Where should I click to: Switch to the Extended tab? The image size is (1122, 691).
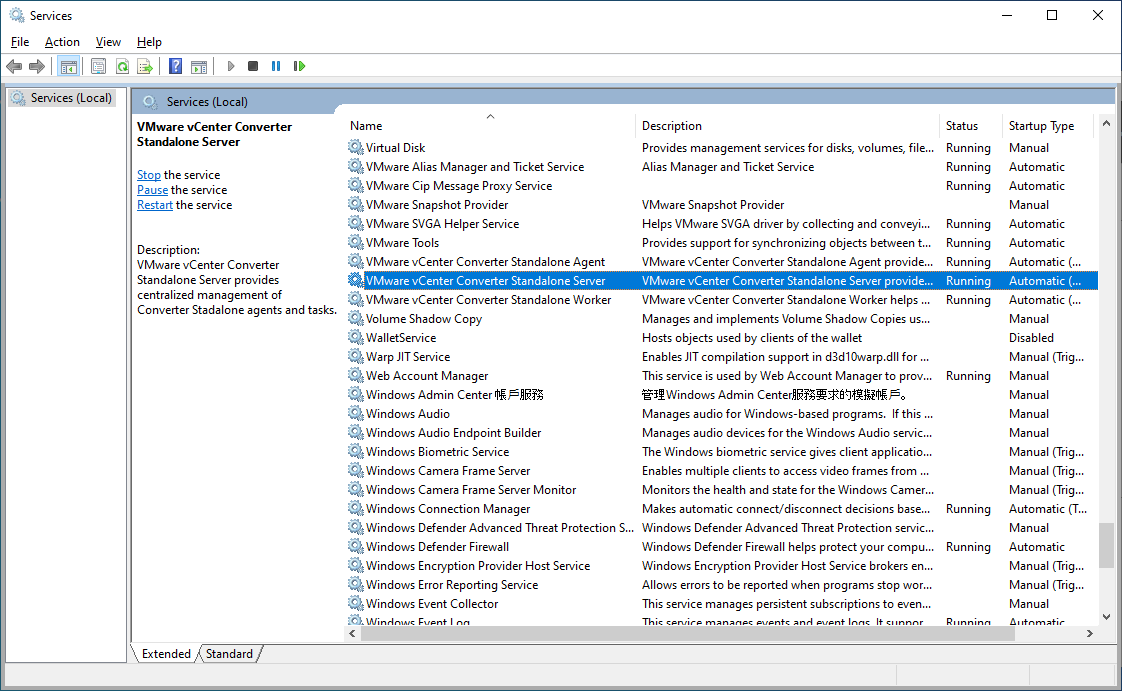[x=166, y=654]
